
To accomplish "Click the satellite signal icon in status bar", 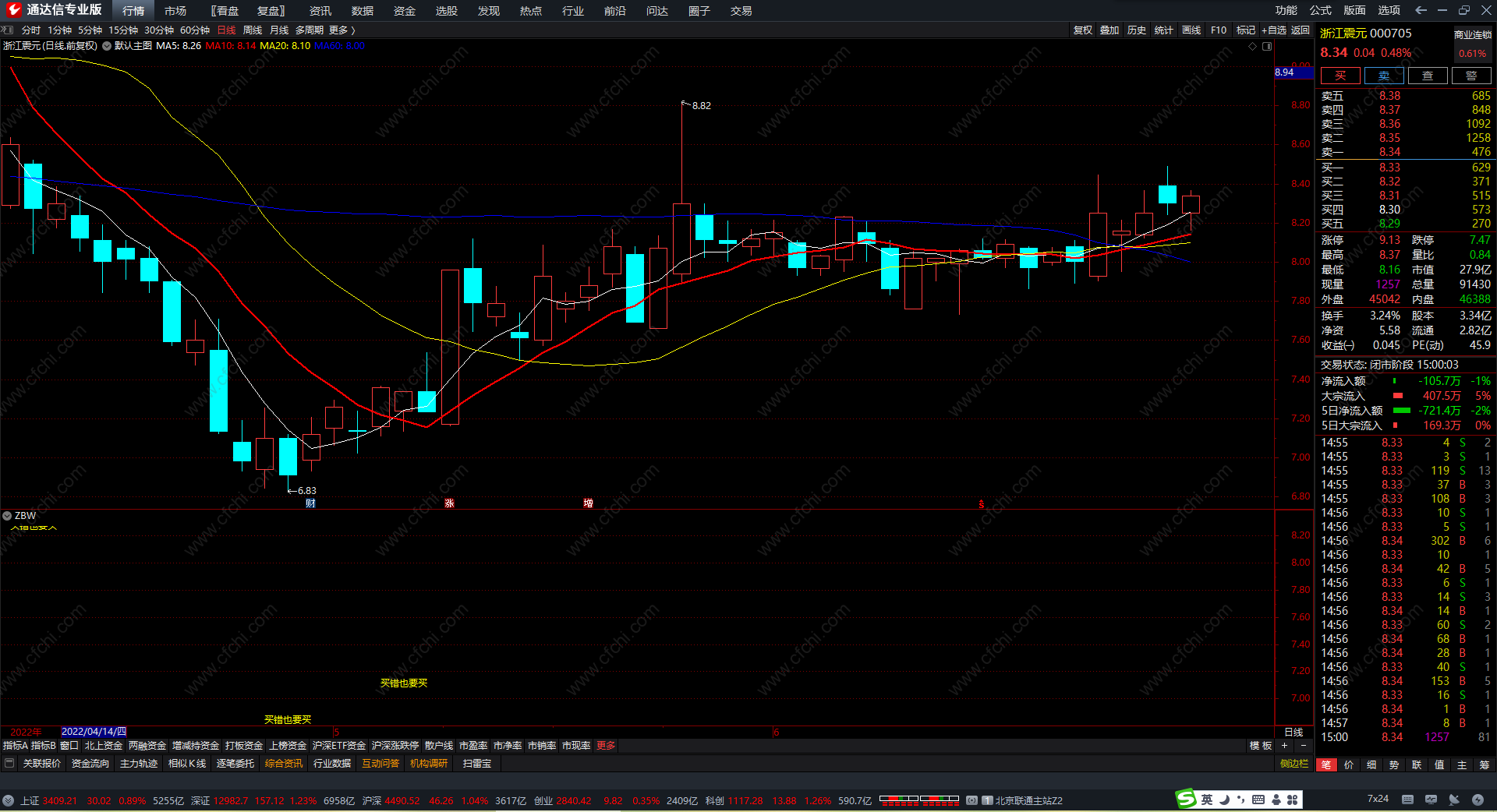I will point(1454,800).
